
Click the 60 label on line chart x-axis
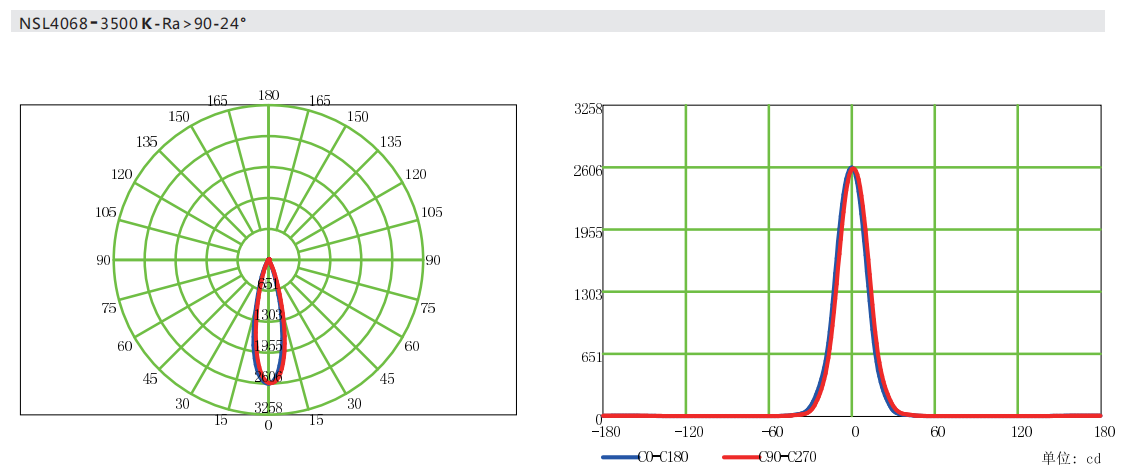click(x=938, y=432)
